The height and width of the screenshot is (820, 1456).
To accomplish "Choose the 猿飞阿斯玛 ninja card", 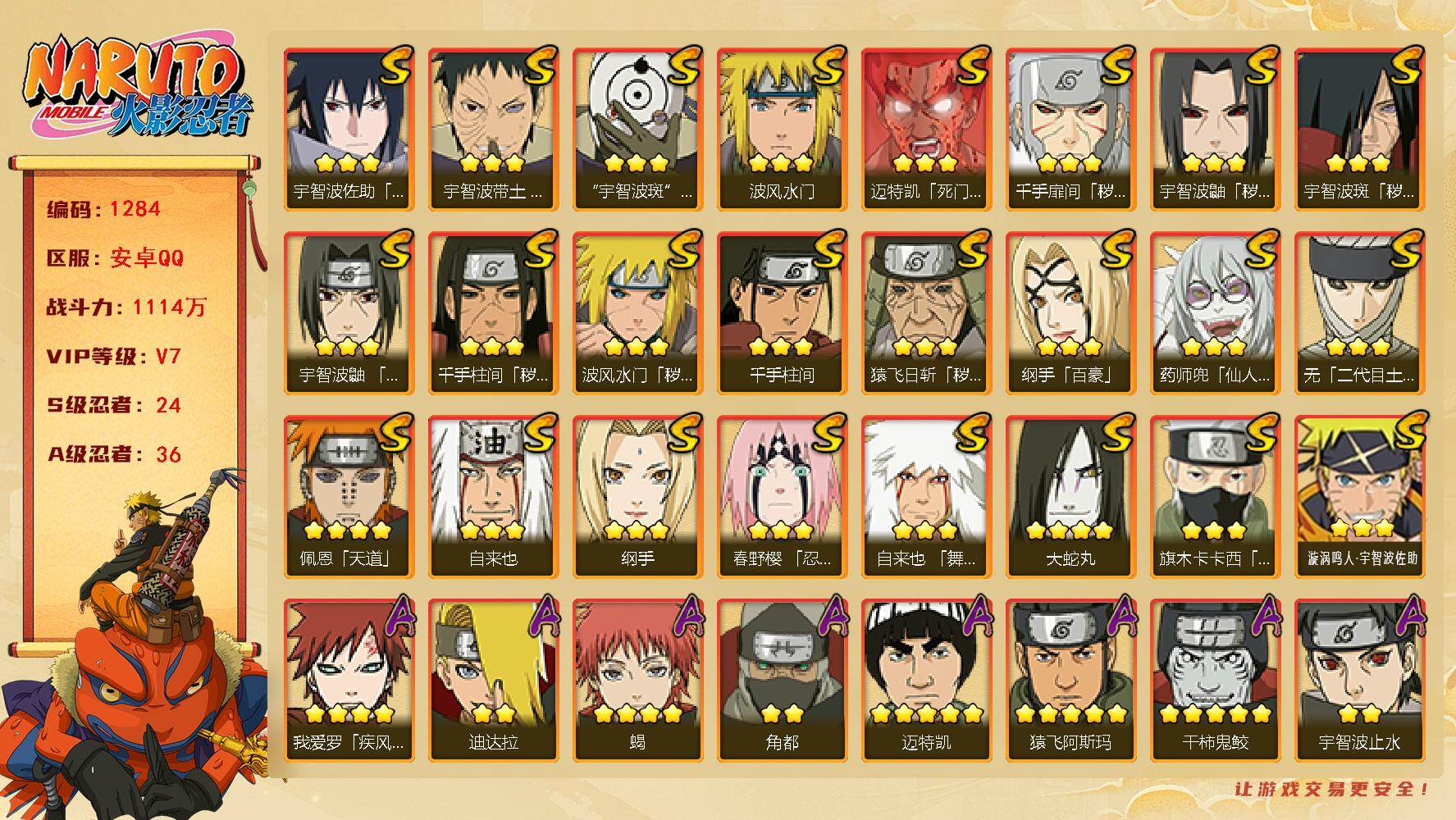I will (1070, 680).
